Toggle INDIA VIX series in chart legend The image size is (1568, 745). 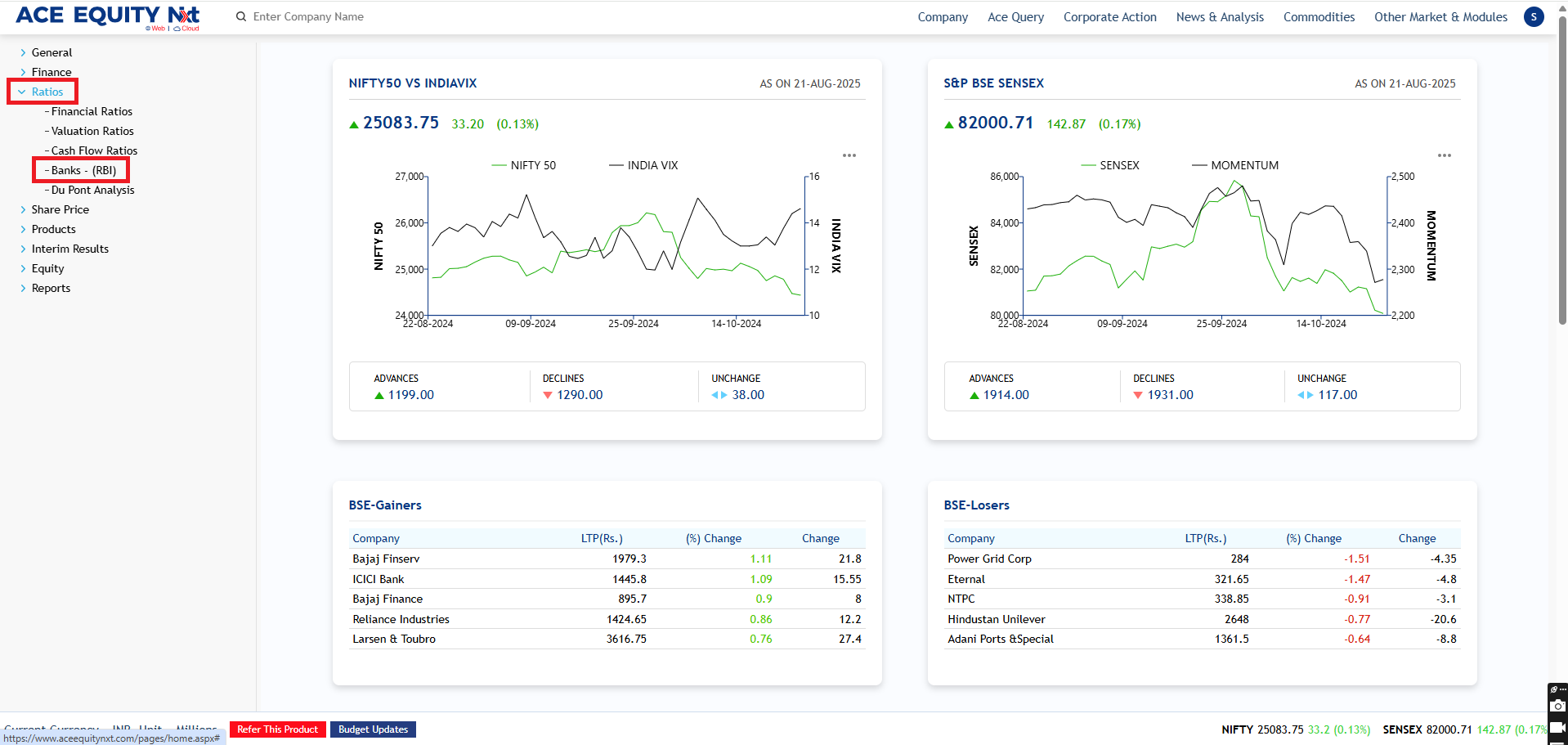[x=643, y=165]
